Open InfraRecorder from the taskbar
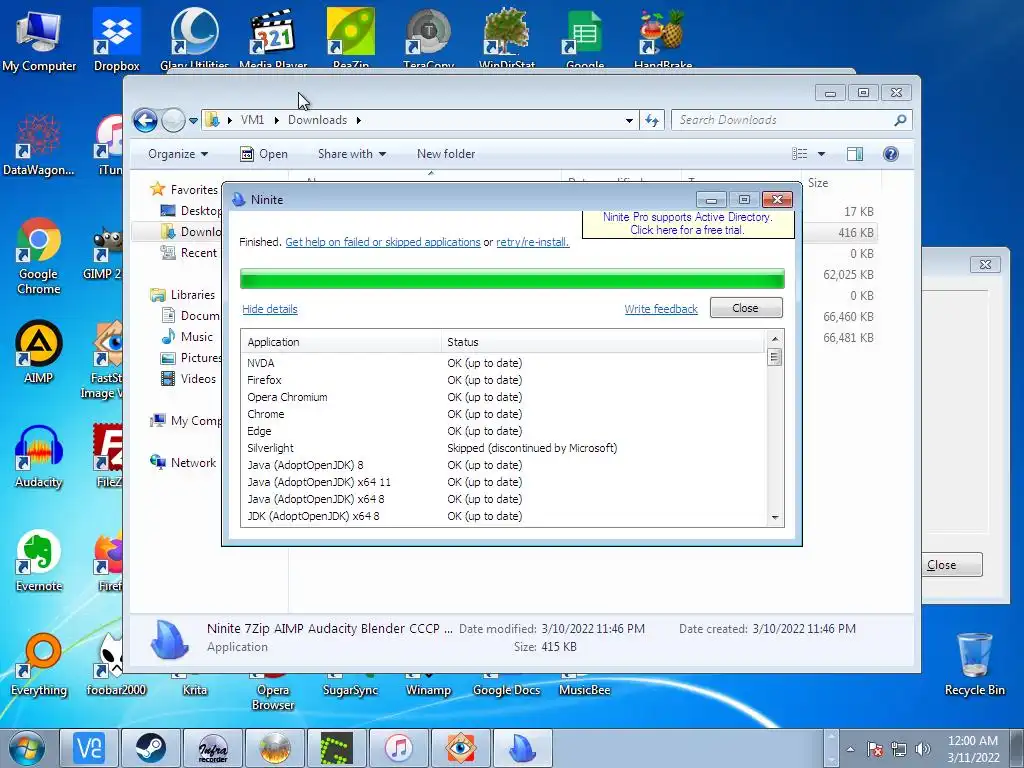Image resolution: width=1024 pixels, height=768 pixels. [212, 748]
